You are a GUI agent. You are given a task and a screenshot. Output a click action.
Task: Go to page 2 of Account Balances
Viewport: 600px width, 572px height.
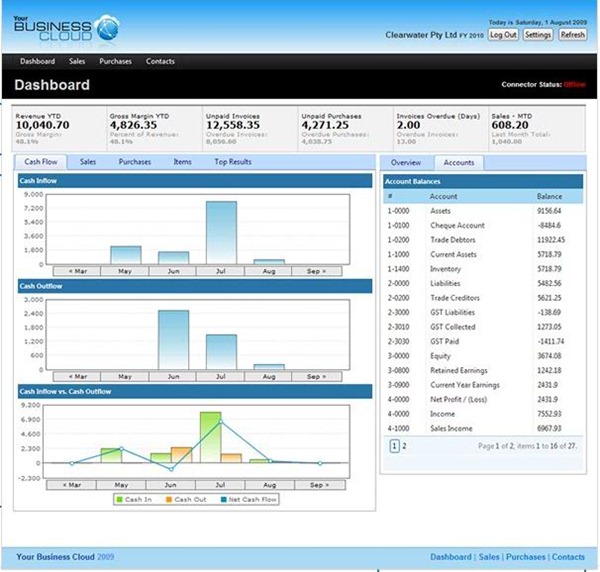404,446
